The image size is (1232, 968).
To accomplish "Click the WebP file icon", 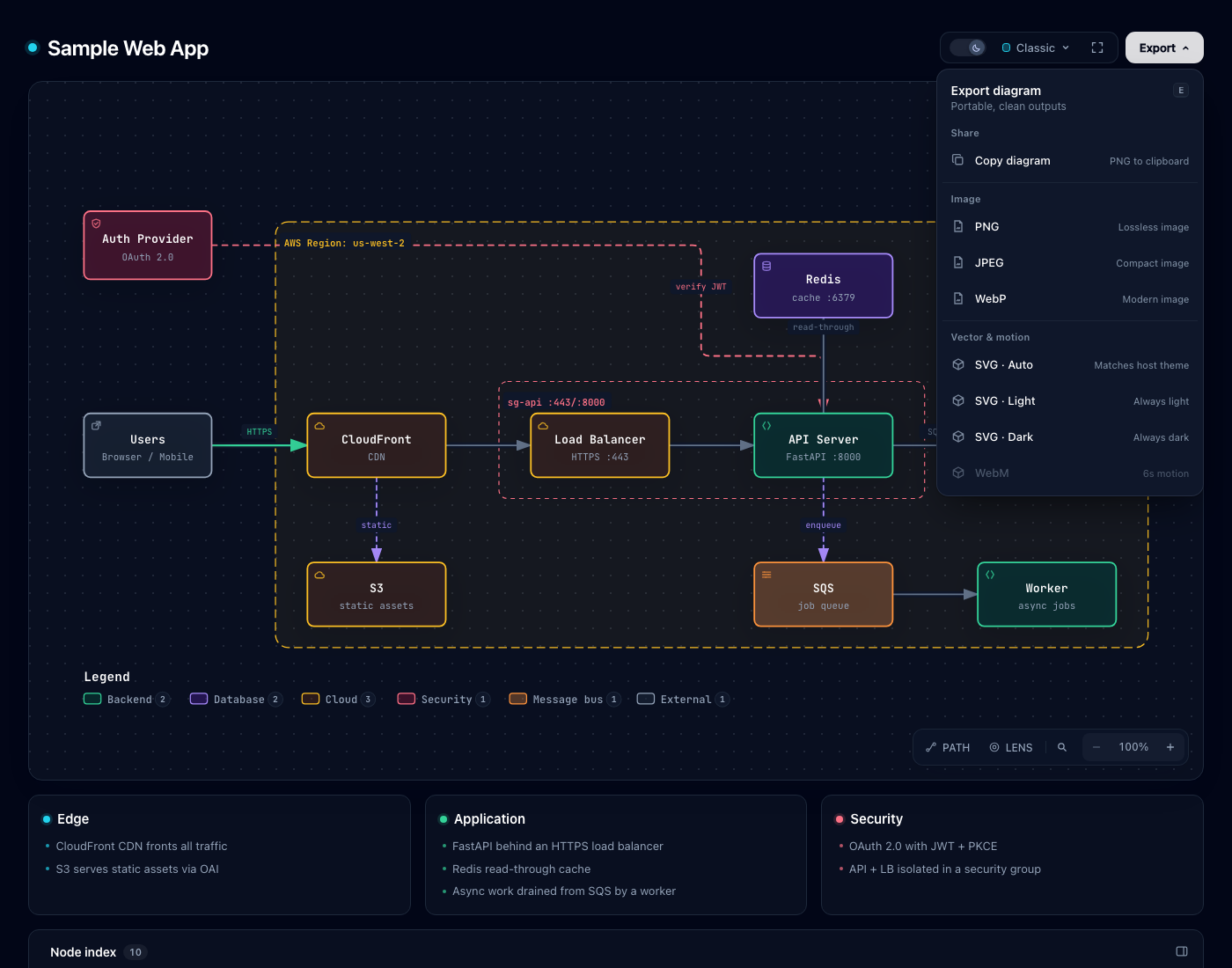I will coord(958,299).
